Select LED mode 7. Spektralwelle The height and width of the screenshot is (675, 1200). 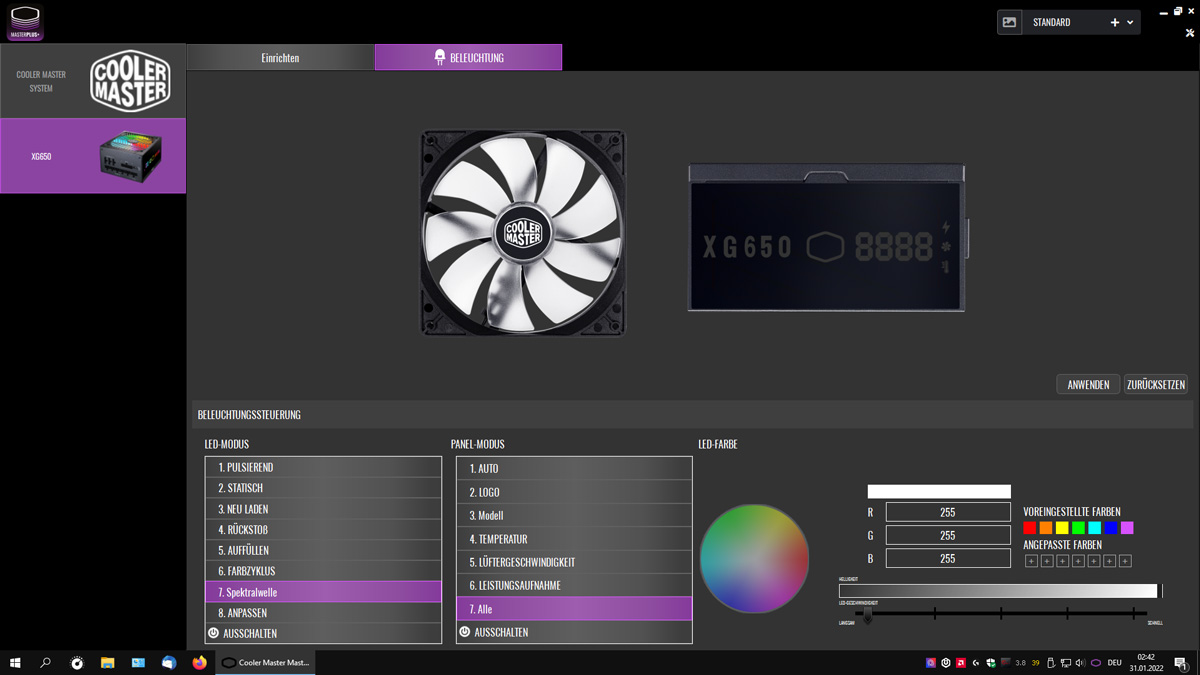[323, 592]
